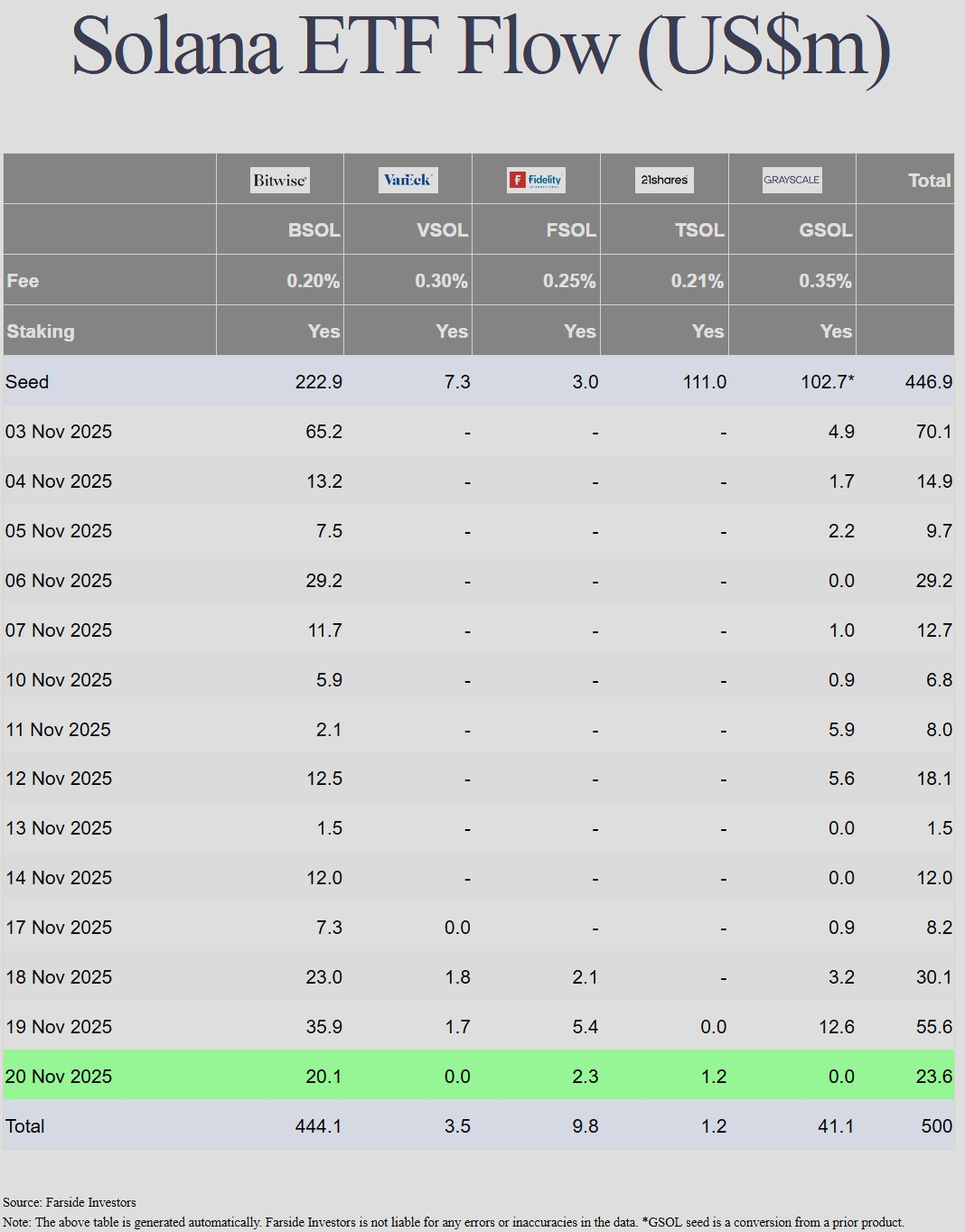Select the 14.9 total value
The width and height of the screenshot is (965, 1232).
[x=934, y=481]
